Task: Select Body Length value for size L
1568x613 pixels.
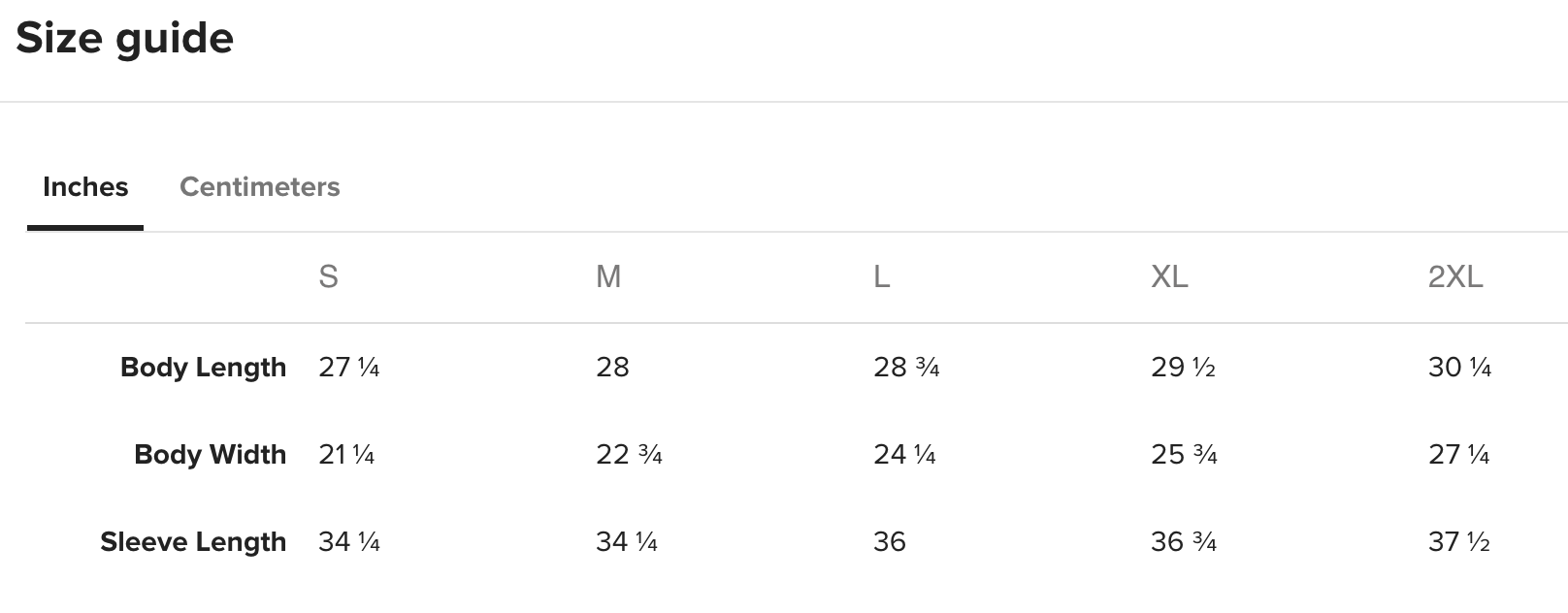Action: [906, 367]
